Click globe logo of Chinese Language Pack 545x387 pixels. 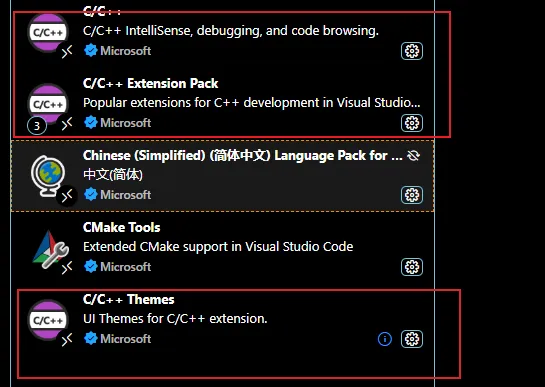(48, 176)
